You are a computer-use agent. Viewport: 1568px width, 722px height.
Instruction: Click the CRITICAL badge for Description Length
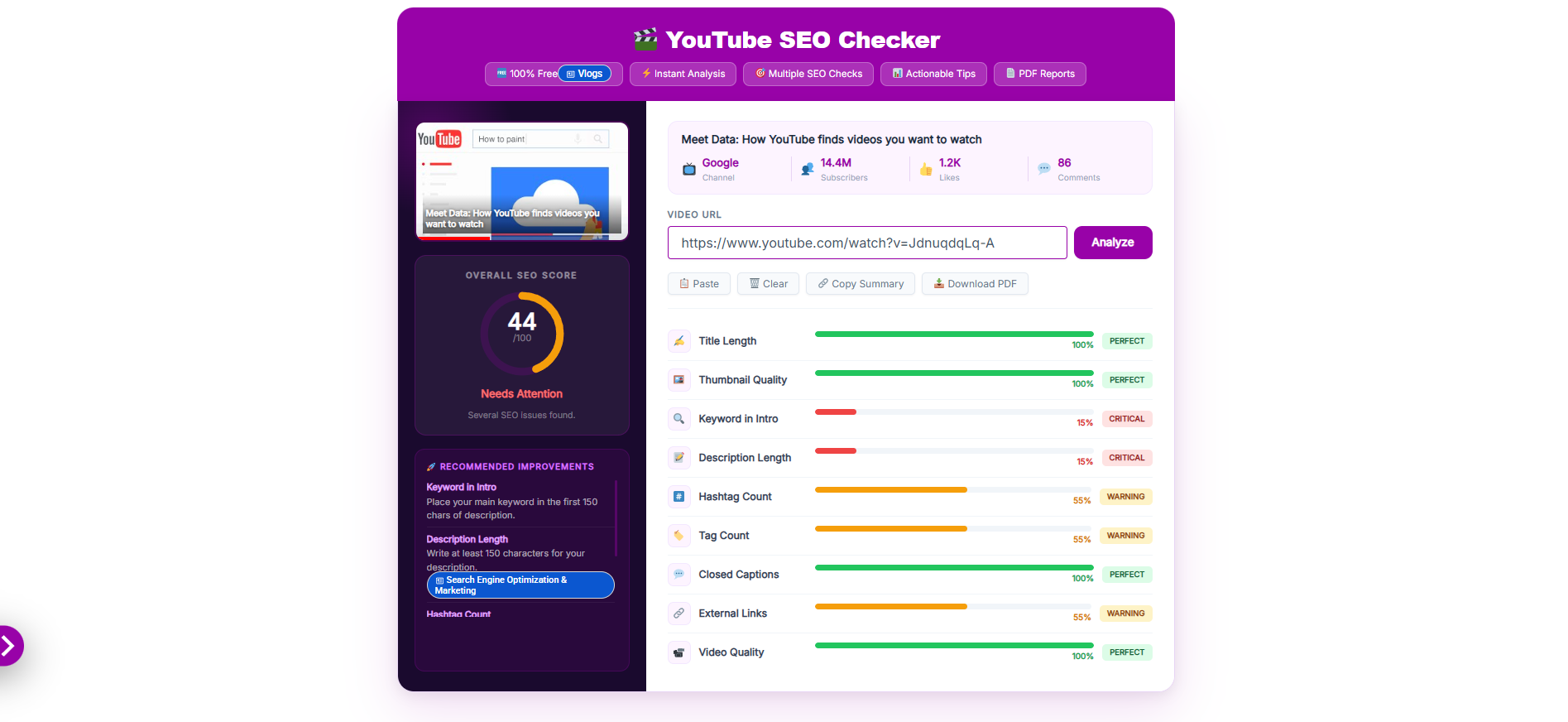[x=1127, y=458]
